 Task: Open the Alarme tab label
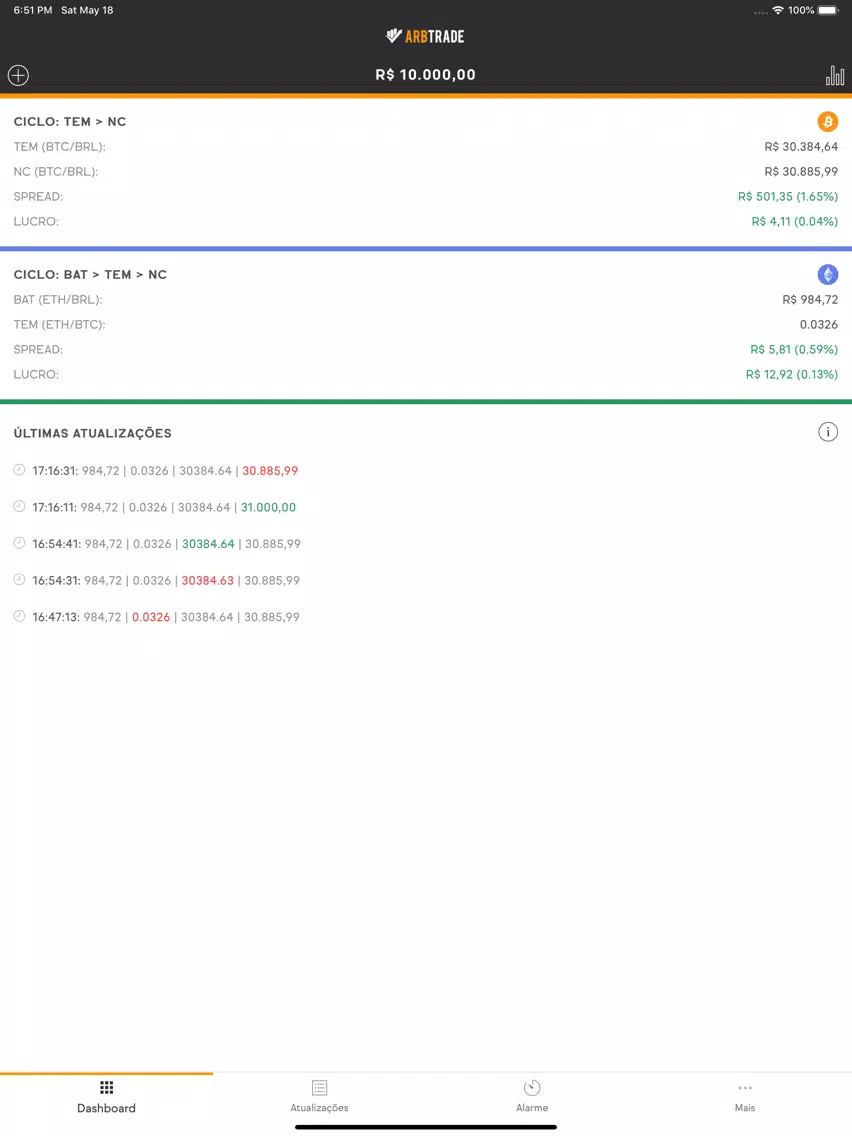point(532,1108)
